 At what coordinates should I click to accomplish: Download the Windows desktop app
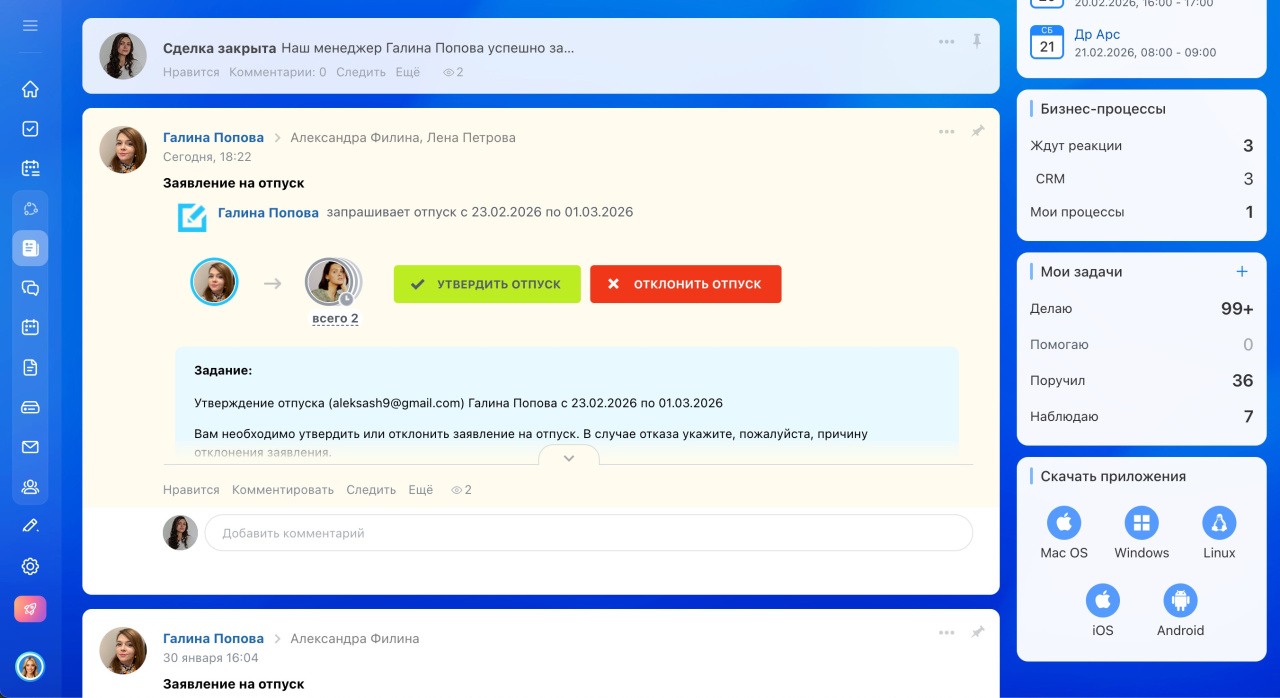pos(1141,523)
